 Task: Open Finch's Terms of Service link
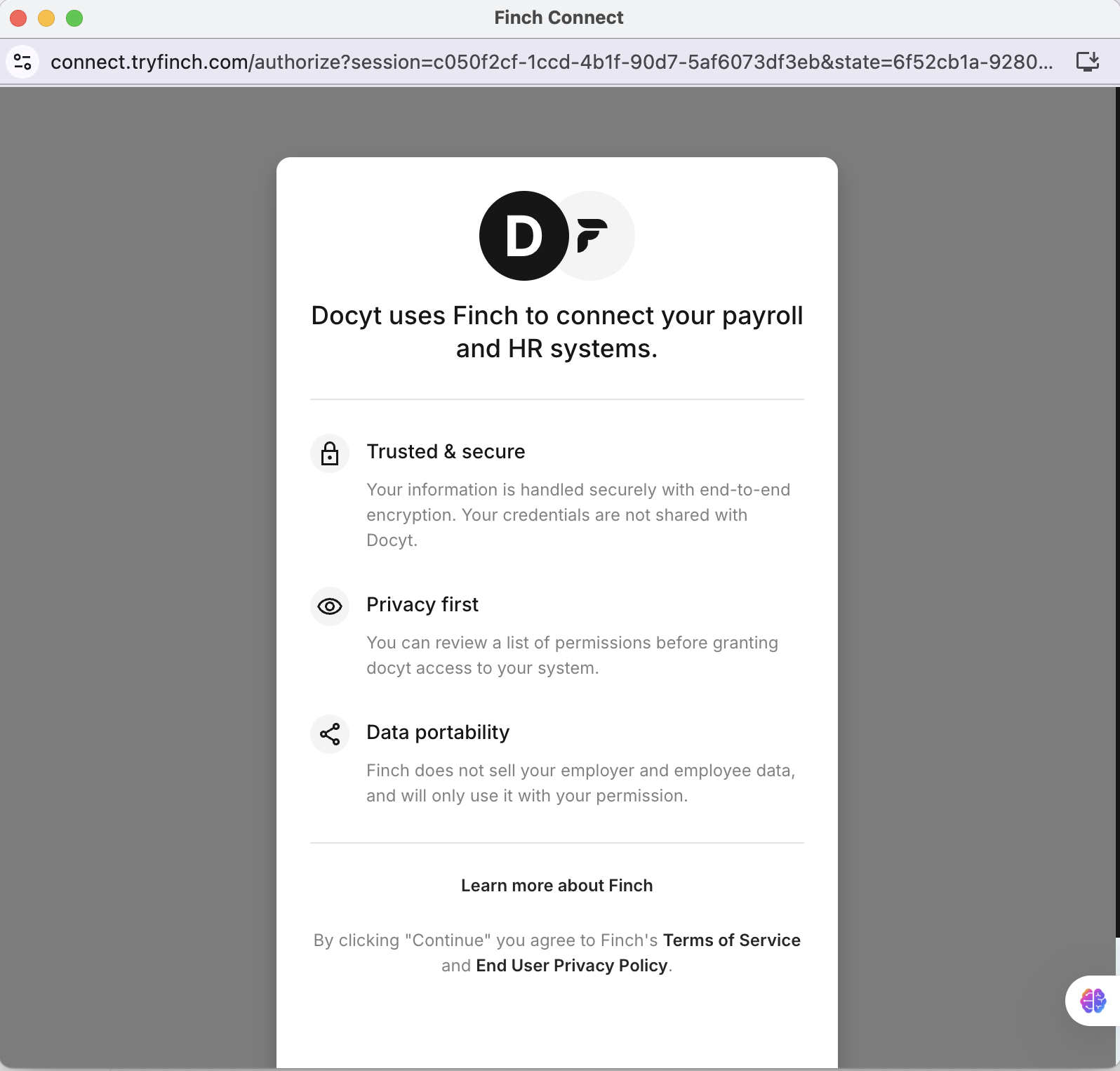[731, 940]
